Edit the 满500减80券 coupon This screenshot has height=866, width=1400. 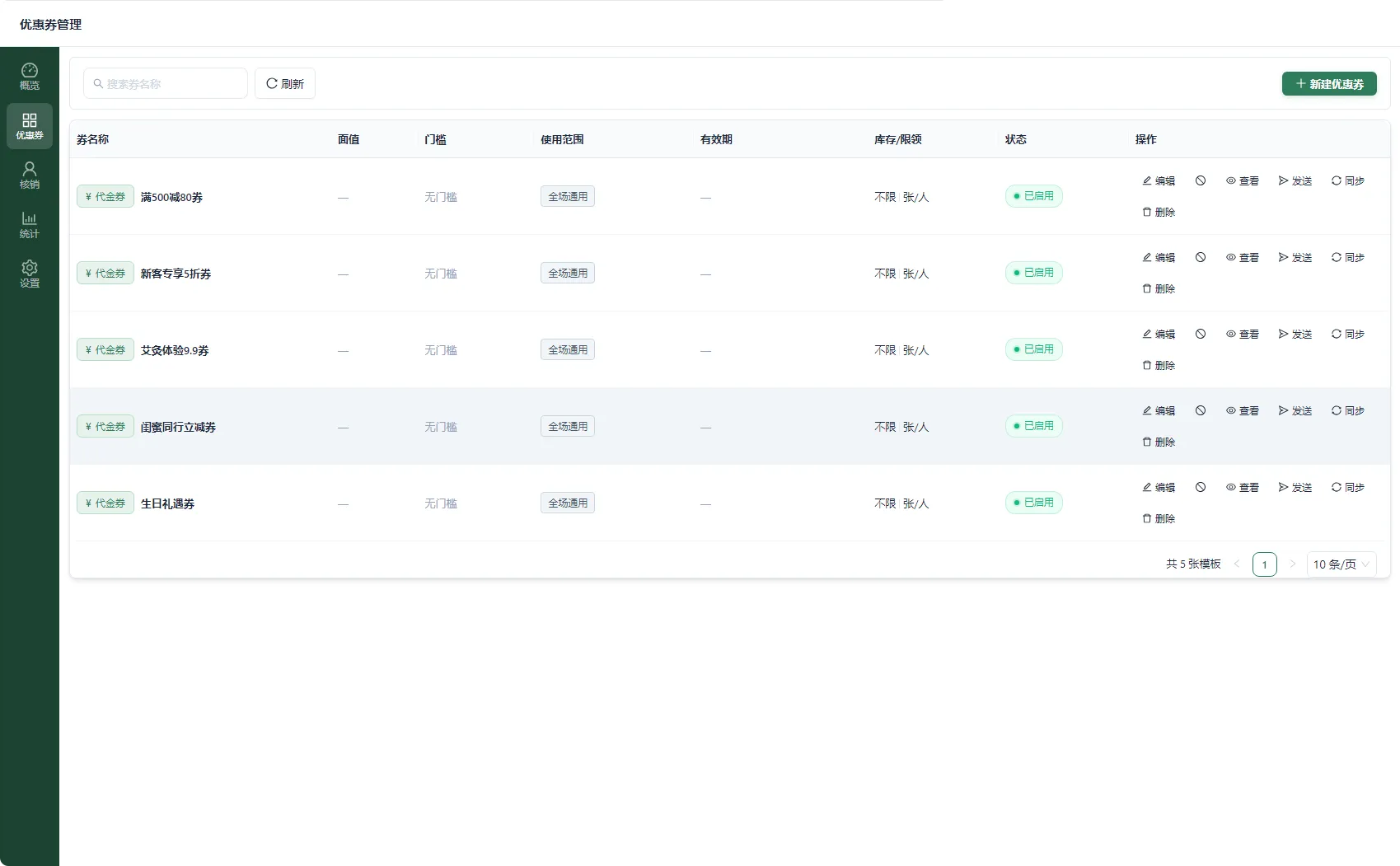pyautogui.click(x=1159, y=181)
